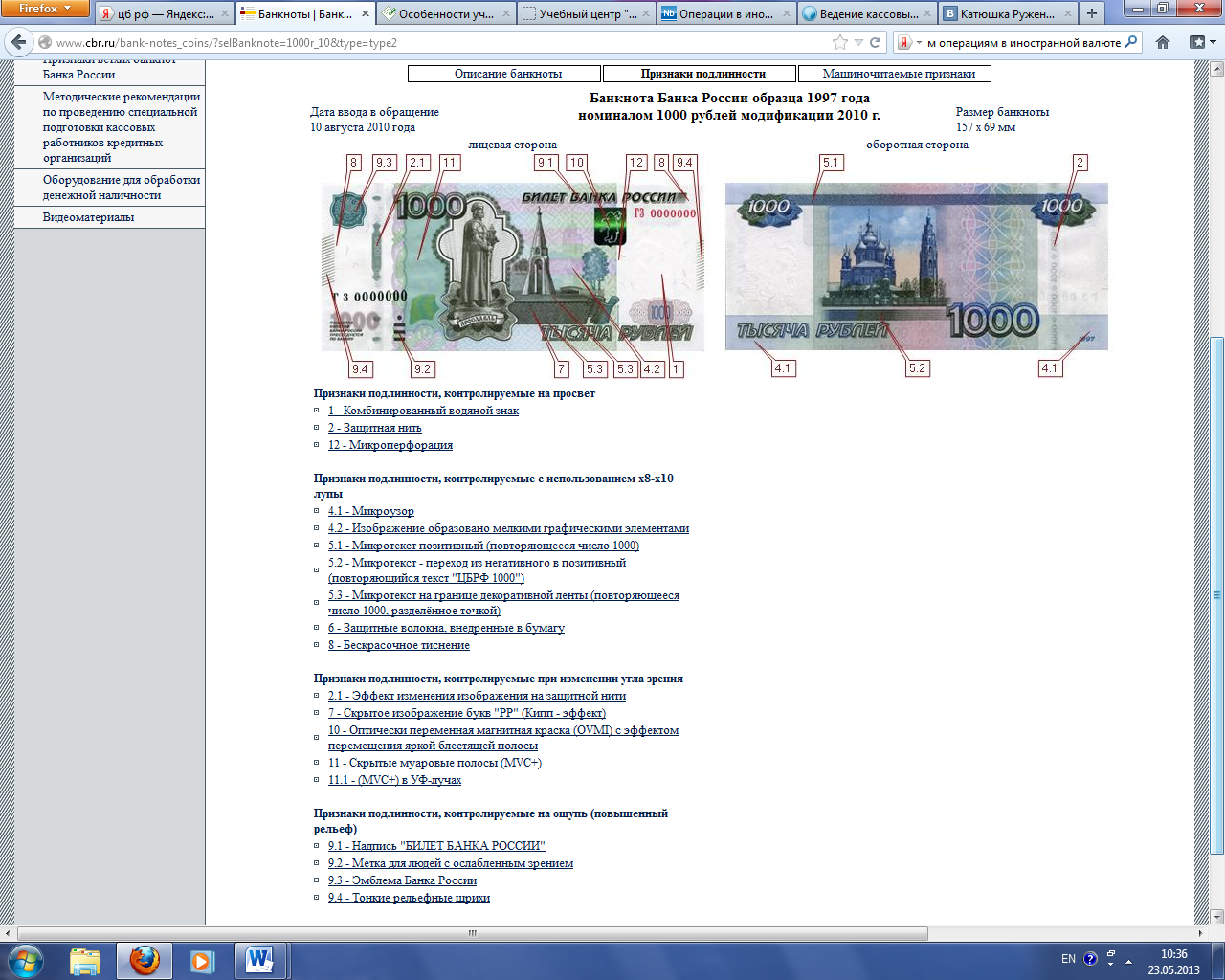1225x980 pixels.
Task: Click the front side banknote image
Action: (x=512, y=267)
